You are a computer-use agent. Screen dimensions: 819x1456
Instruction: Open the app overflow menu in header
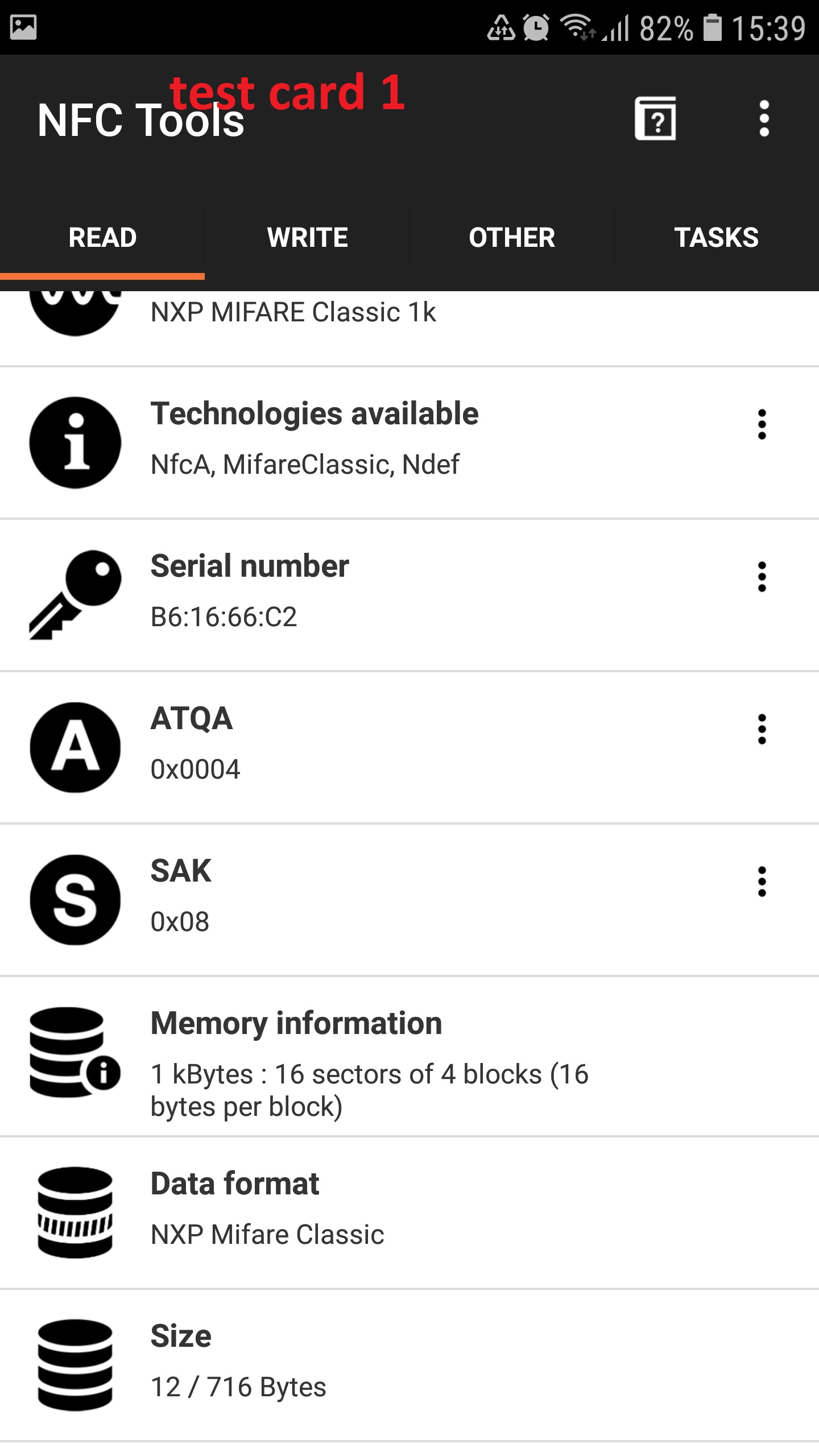764,119
